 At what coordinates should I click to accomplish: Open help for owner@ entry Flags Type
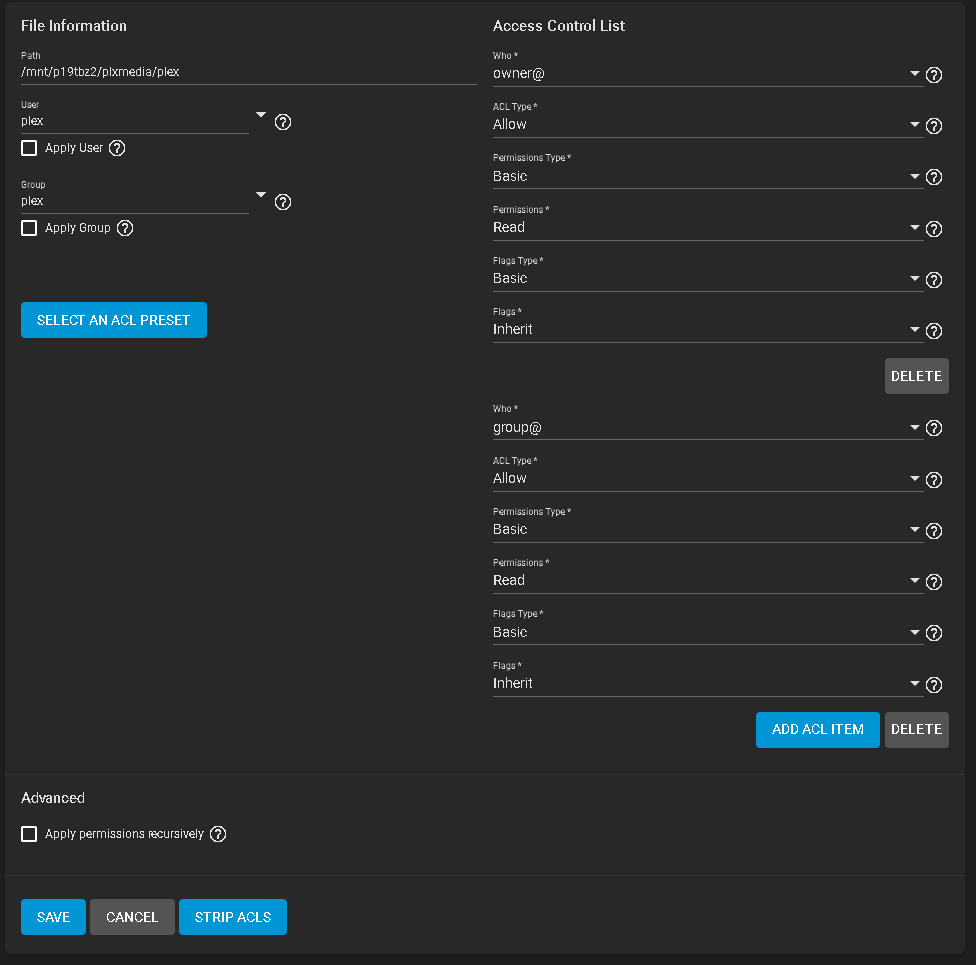934,280
